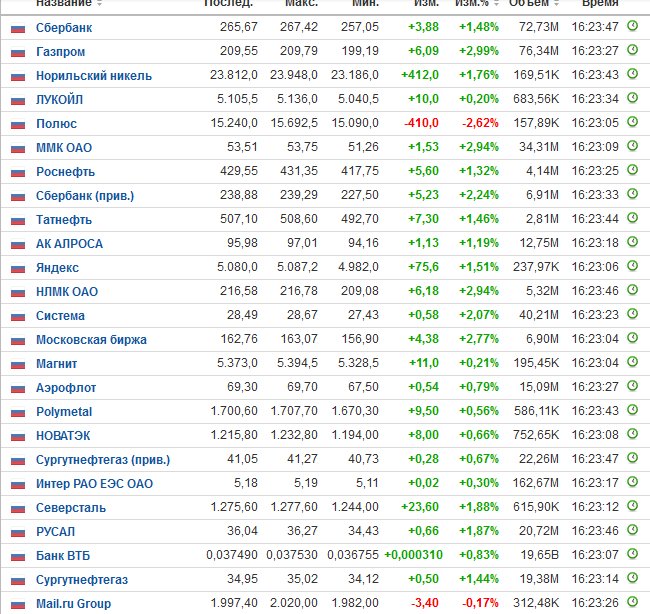Screen dimensions: 650x614
Task: Open the Аэрофлот stock link
Action: [66, 388]
